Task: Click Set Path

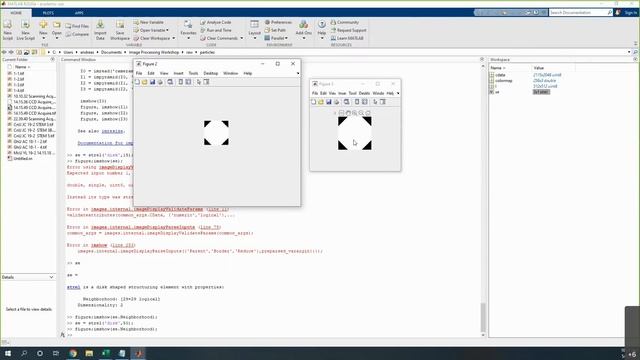Action: click(x=276, y=30)
